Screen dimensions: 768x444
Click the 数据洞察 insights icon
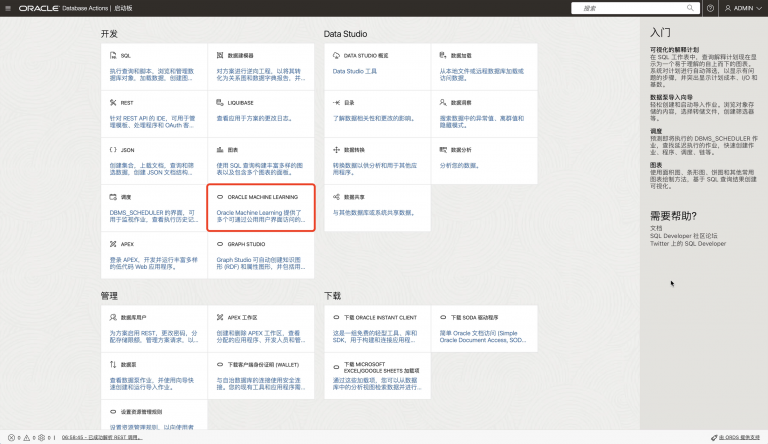coord(443,102)
